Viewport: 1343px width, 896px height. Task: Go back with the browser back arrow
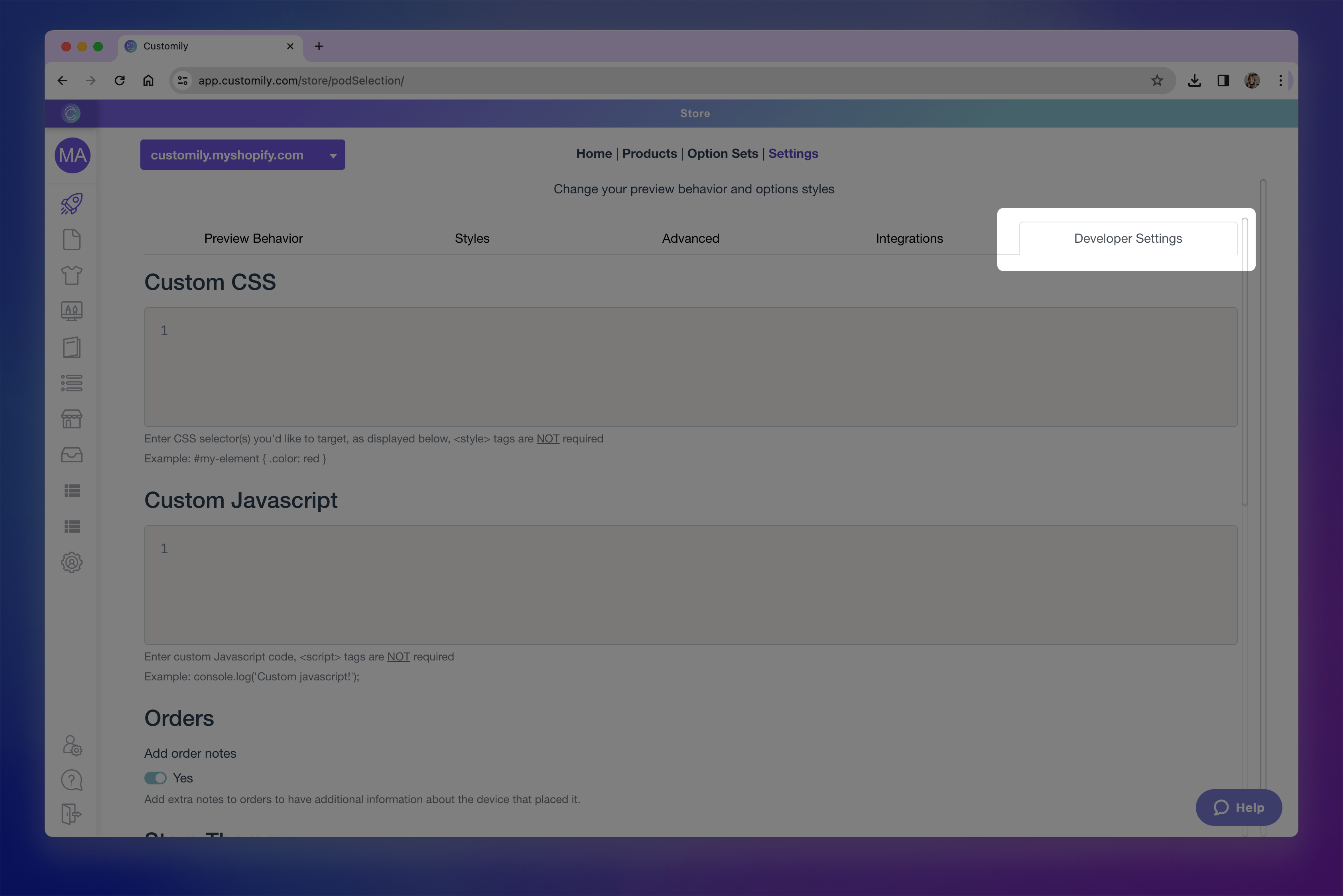coord(62,81)
